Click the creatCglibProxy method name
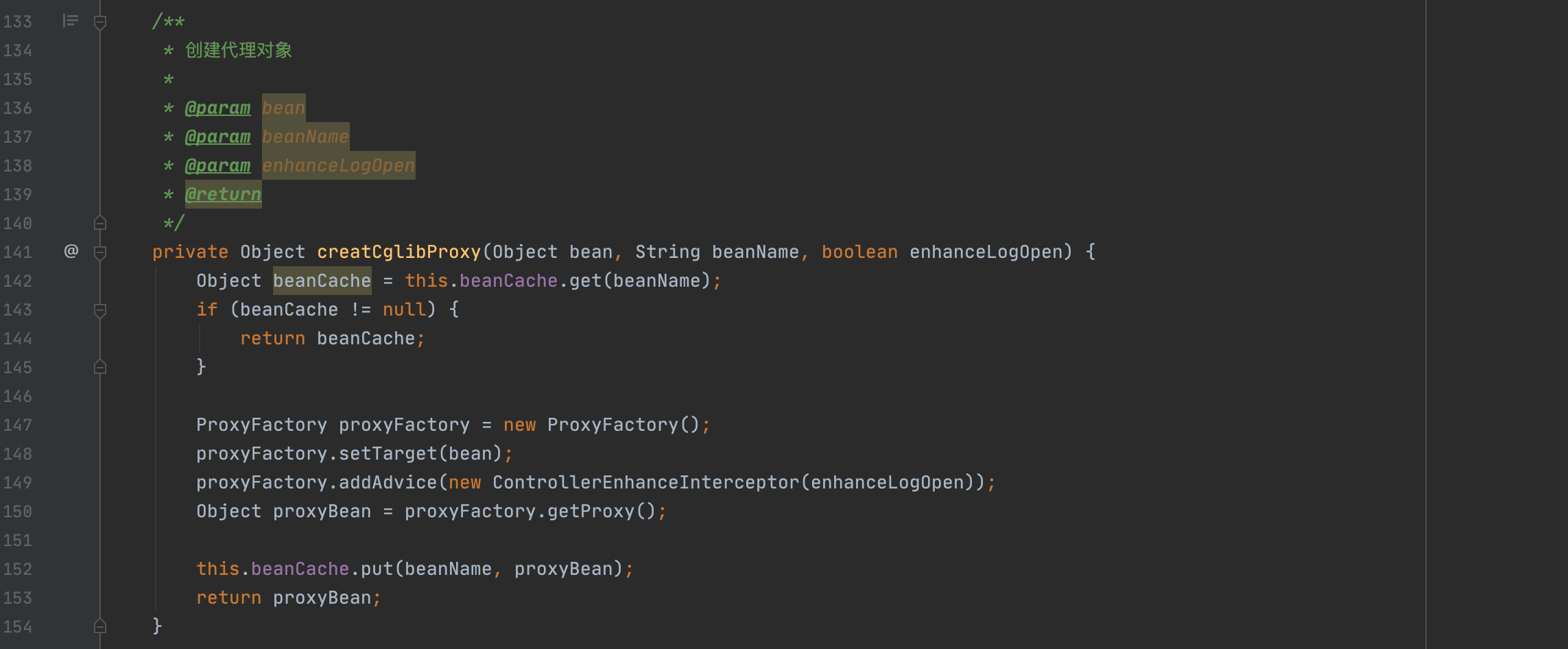1568x649 pixels. tap(399, 252)
